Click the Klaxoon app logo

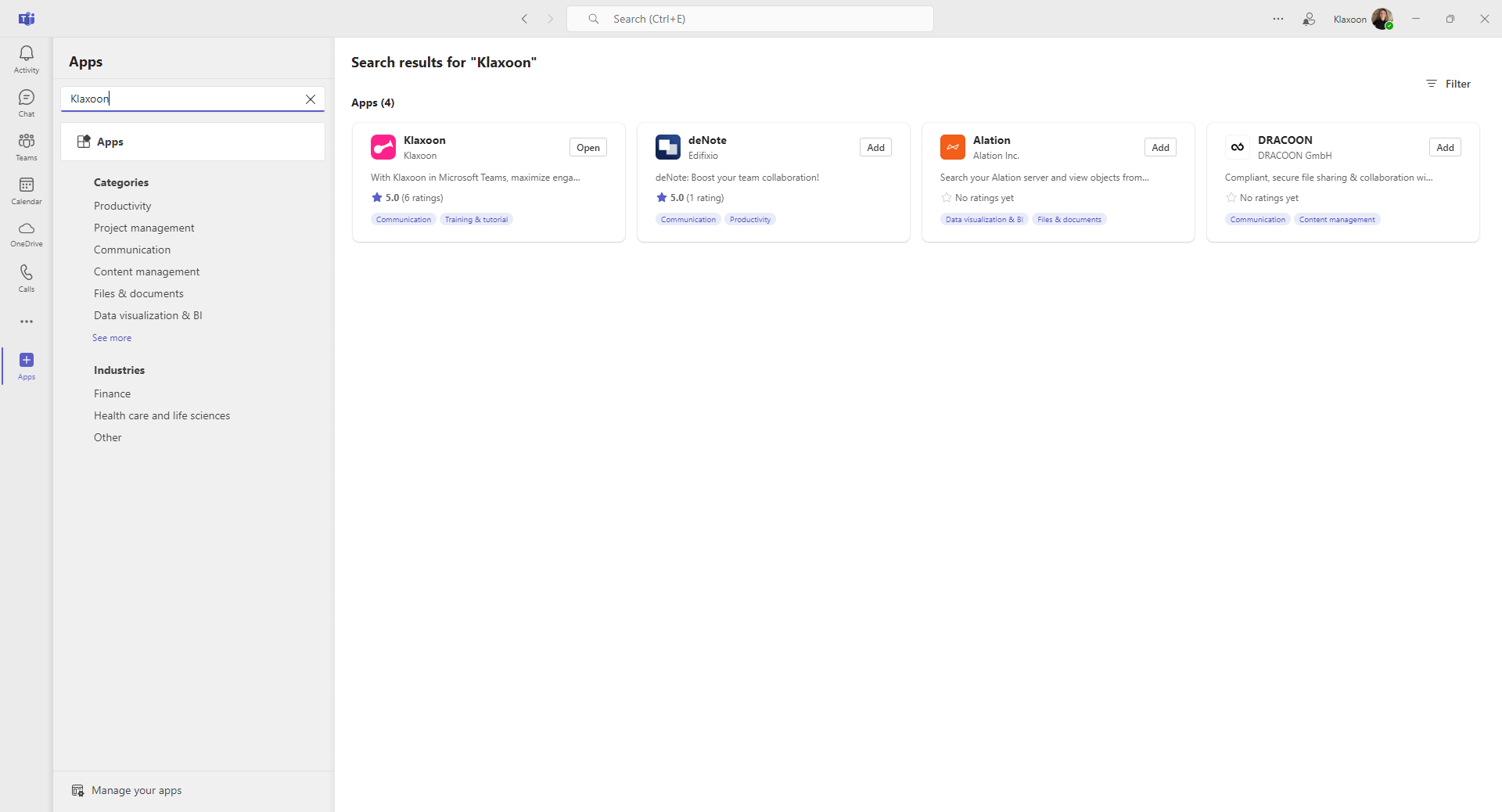383,147
